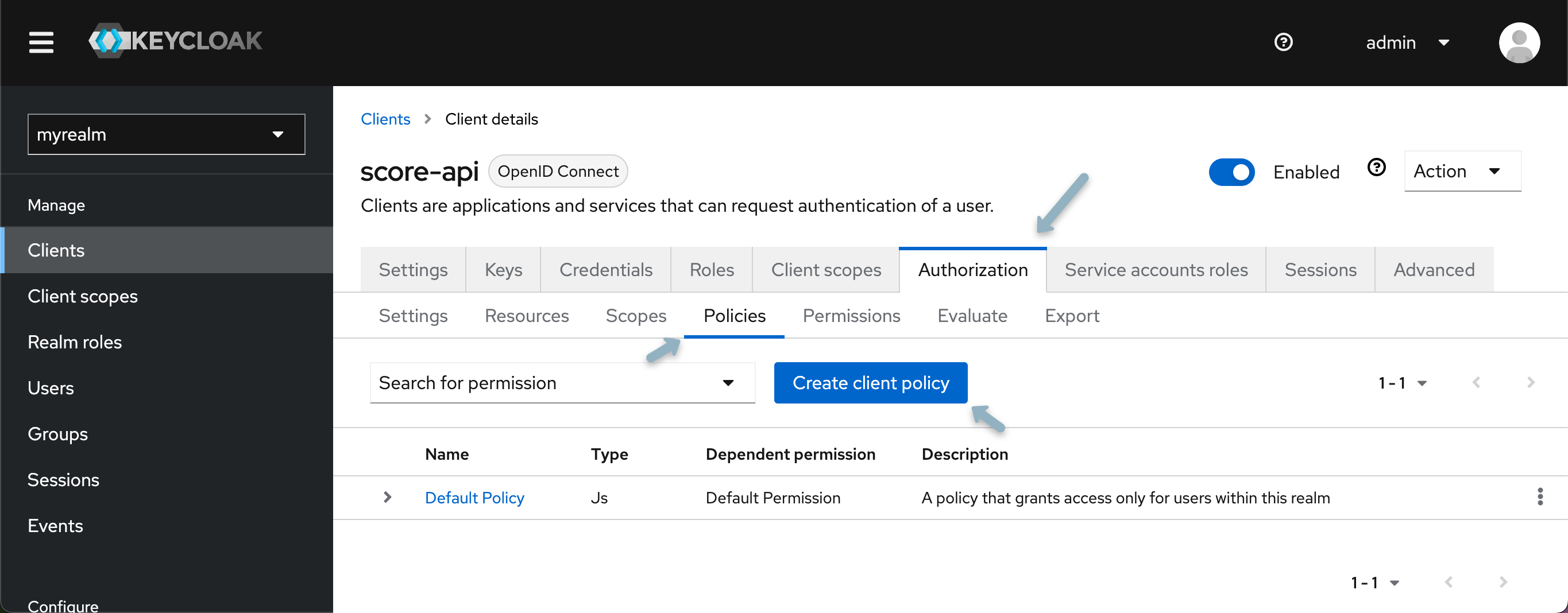Click the user avatar icon
1568x613 pixels.
1519,42
